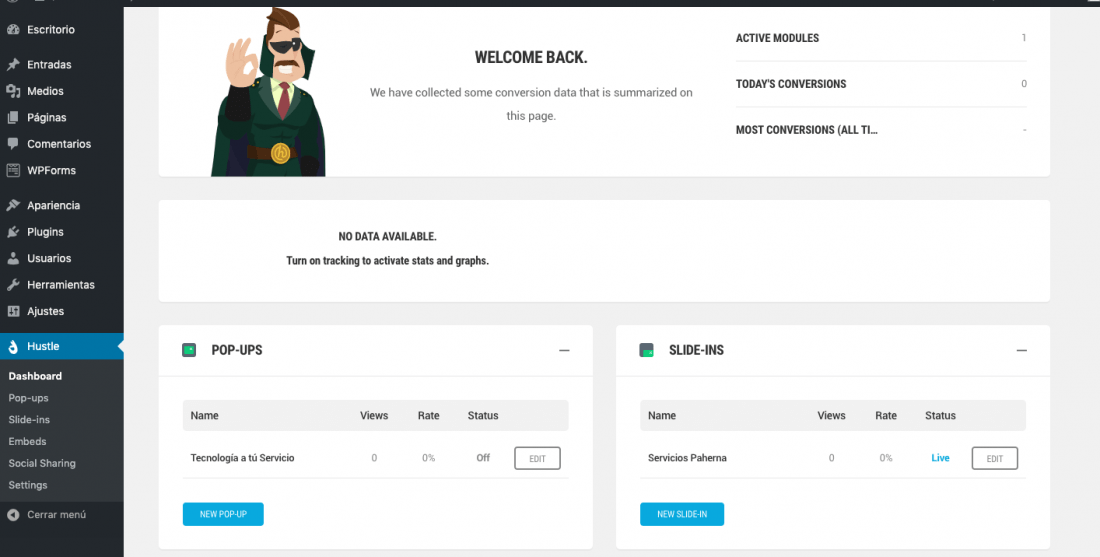
Task: Click Today's Conversions stat row
Action: (x=881, y=84)
